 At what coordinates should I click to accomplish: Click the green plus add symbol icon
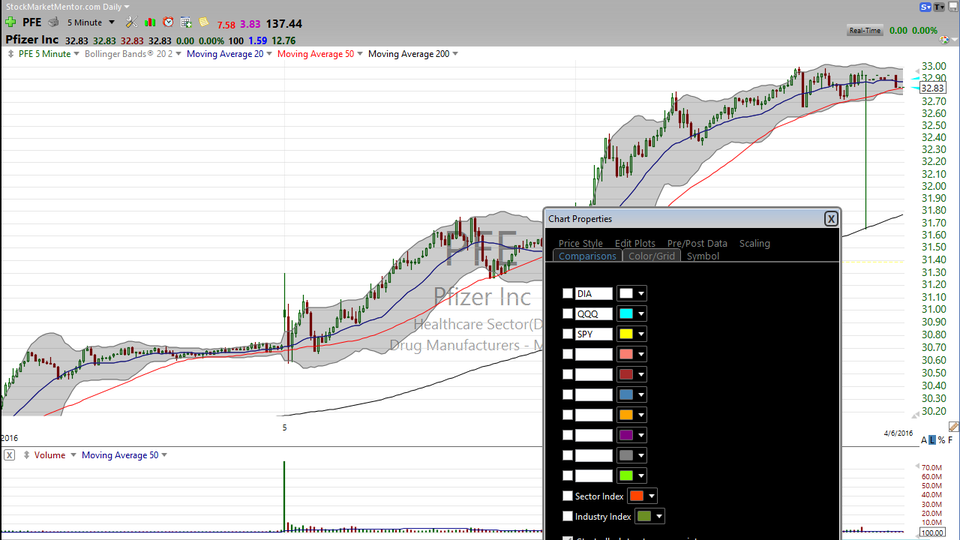click(x=10, y=23)
